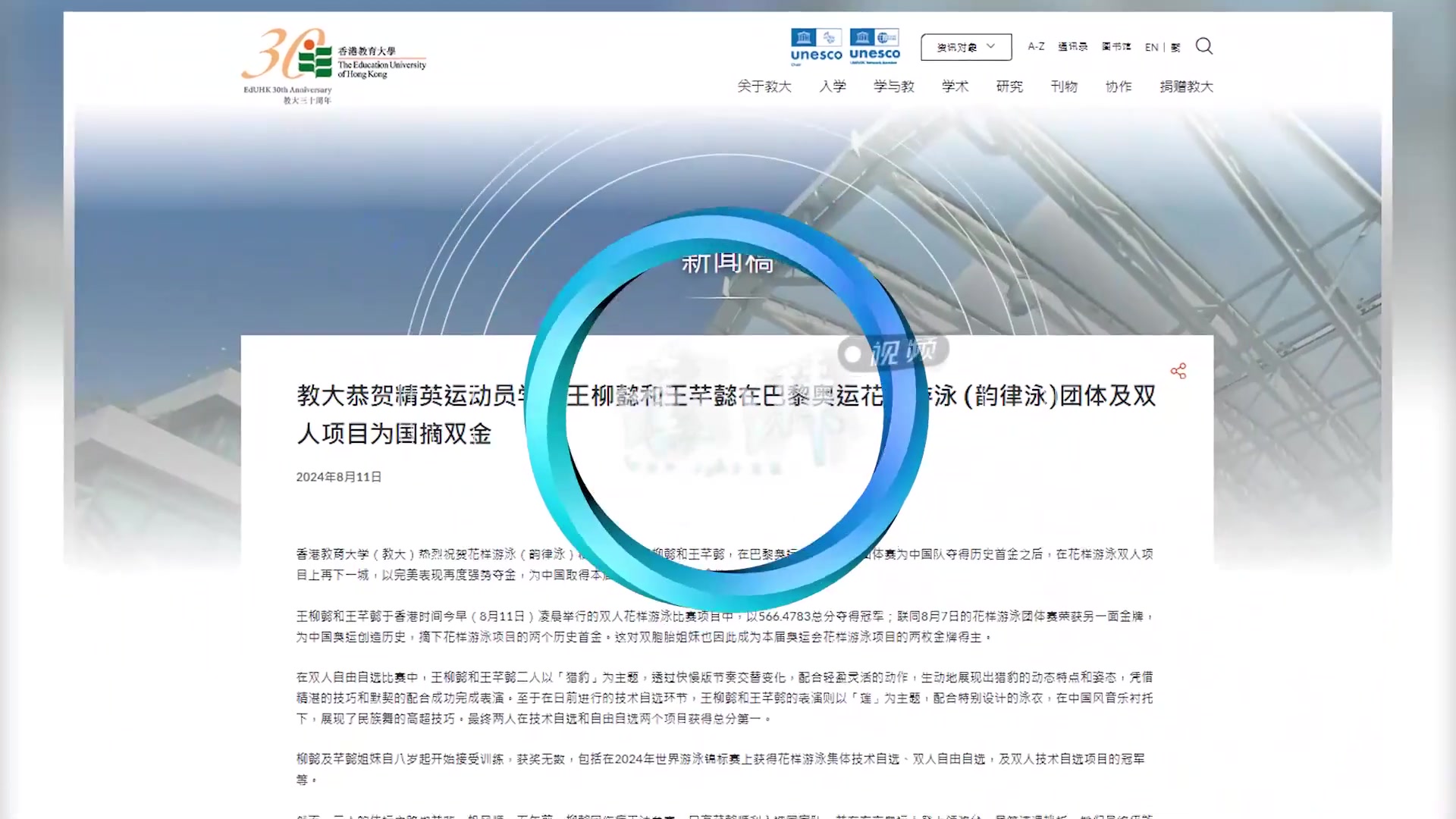
Task: Click the headline ending 人项目为国摘双金
Action: [x=726, y=414]
